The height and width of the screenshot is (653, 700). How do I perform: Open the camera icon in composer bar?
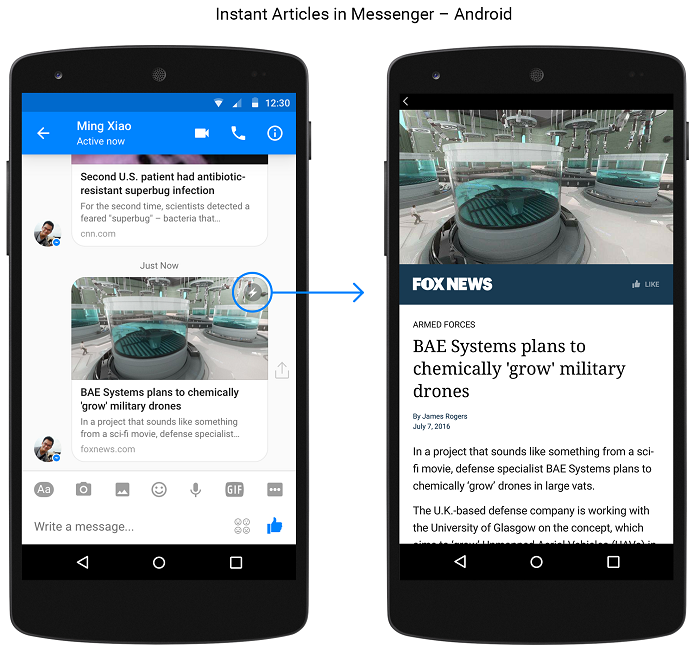point(83,489)
